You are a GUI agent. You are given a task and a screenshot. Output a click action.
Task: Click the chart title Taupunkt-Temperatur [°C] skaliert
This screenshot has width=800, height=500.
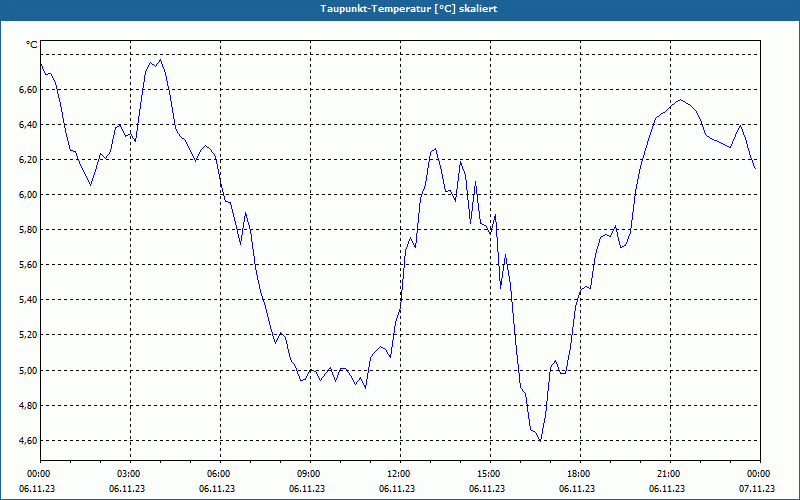click(x=409, y=9)
